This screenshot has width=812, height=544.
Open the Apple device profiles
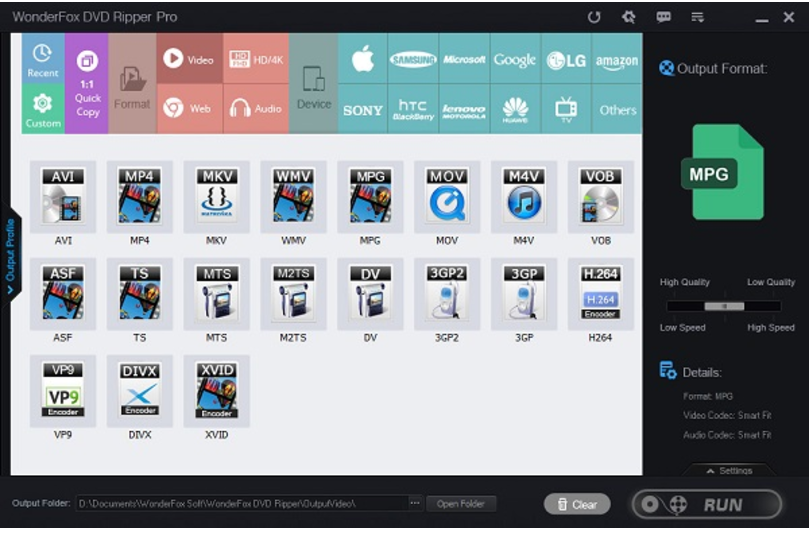coord(362,59)
